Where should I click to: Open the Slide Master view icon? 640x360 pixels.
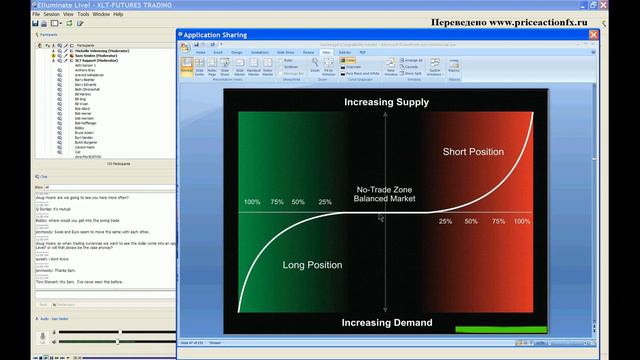(240, 67)
